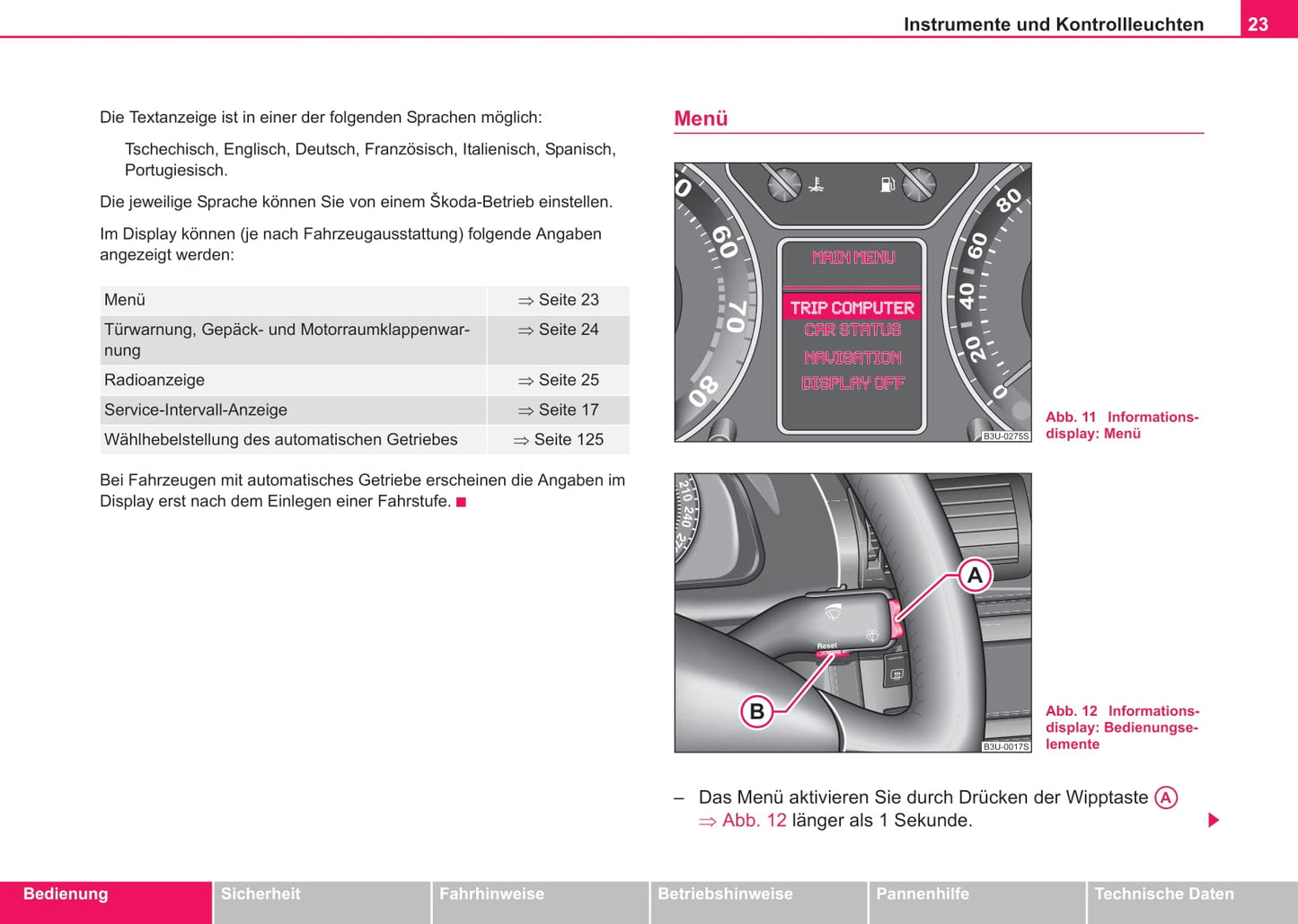Click the Abb. 11 Informationsdisplay image
Image resolution: width=1298 pixels, height=924 pixels.
[852, 302]
